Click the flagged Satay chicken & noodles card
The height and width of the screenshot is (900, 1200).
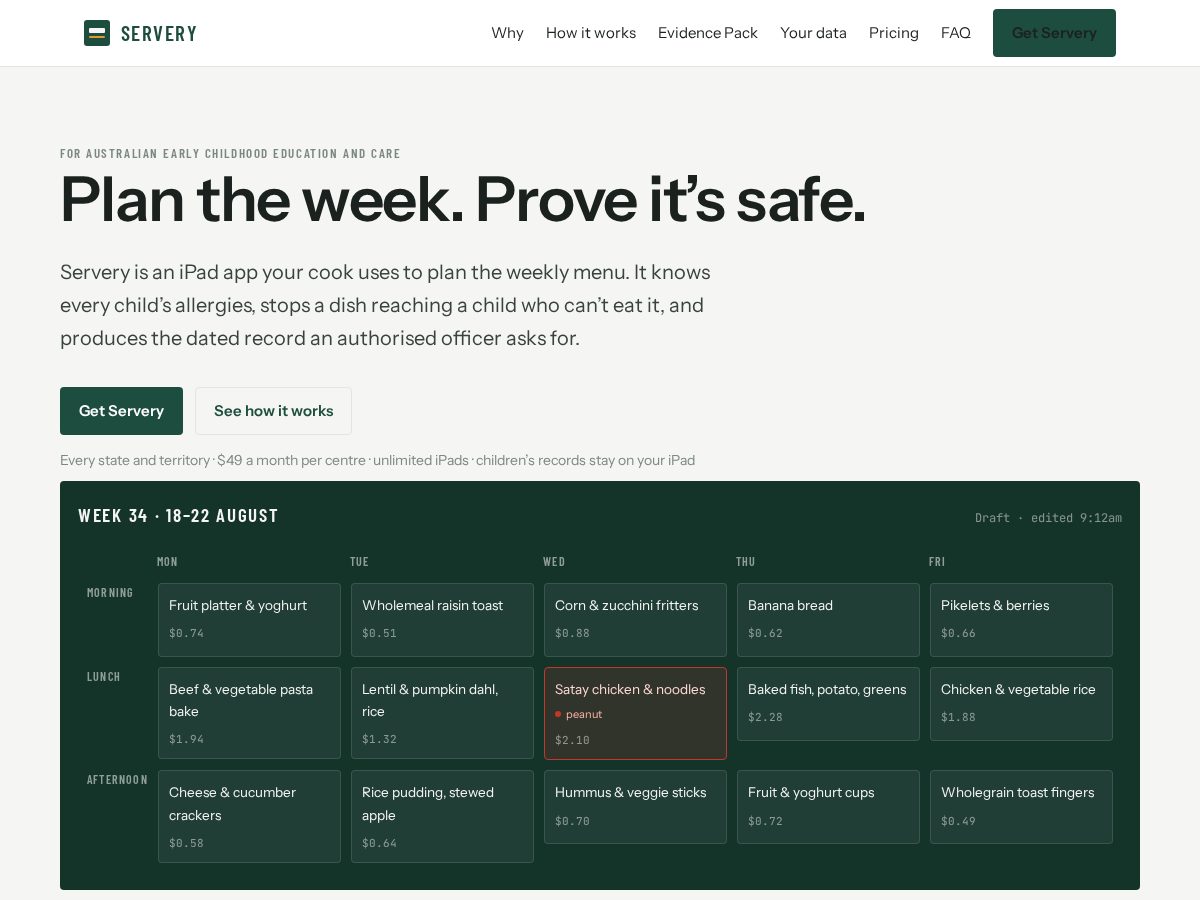click(635, 713)
